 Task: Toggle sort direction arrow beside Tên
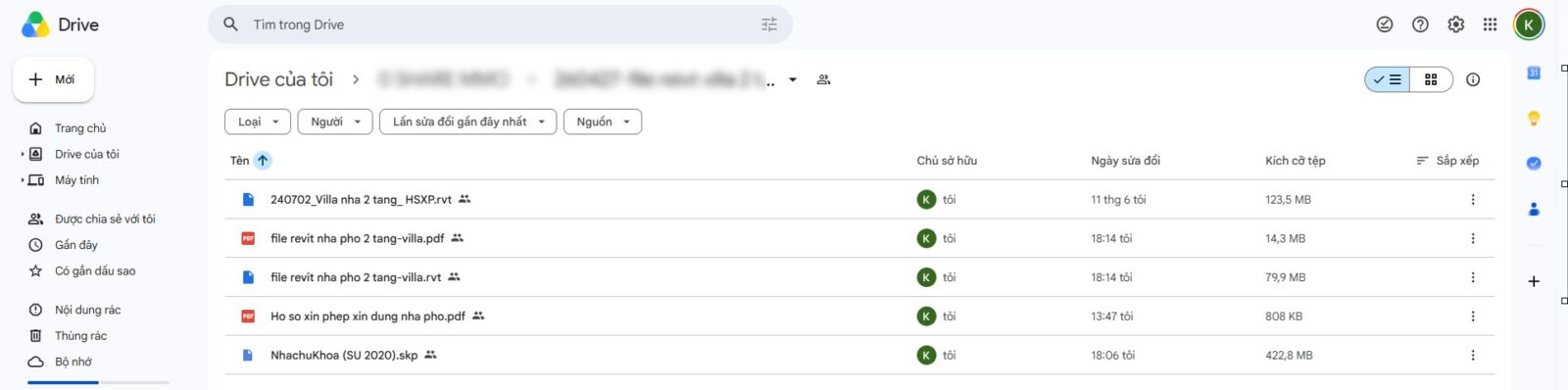pyautogui.click(x=263, y=161)
